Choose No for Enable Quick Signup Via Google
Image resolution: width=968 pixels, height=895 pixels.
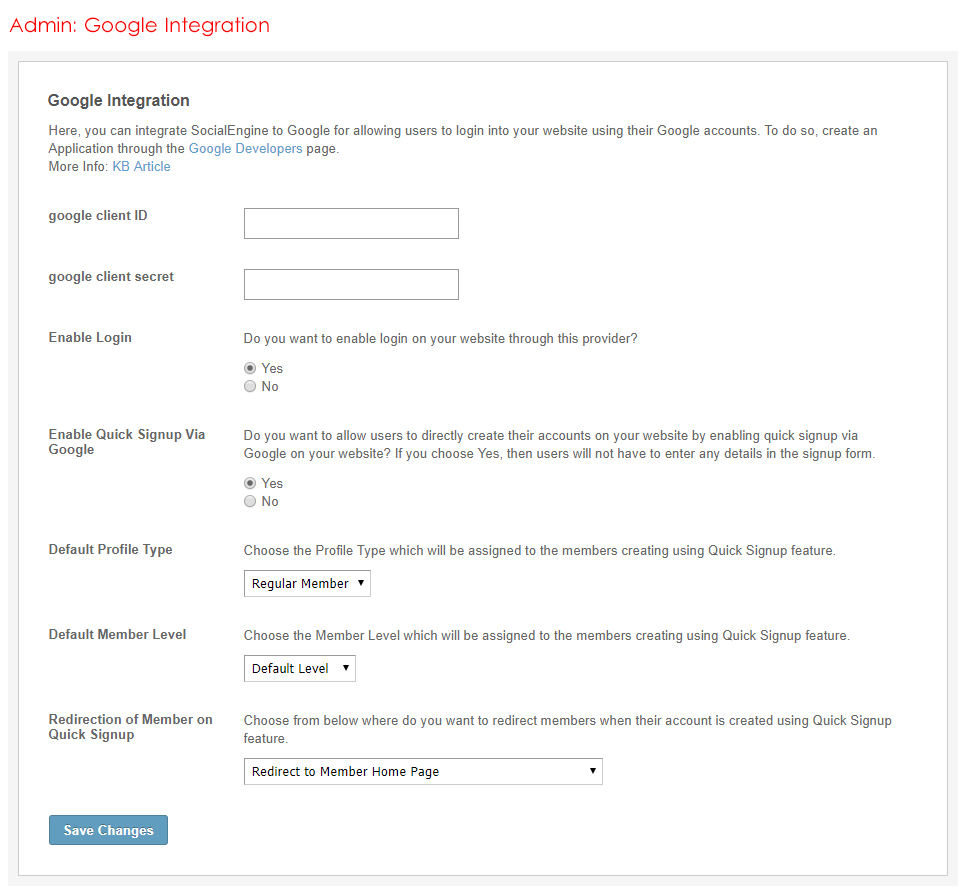[x=250, y=501]
